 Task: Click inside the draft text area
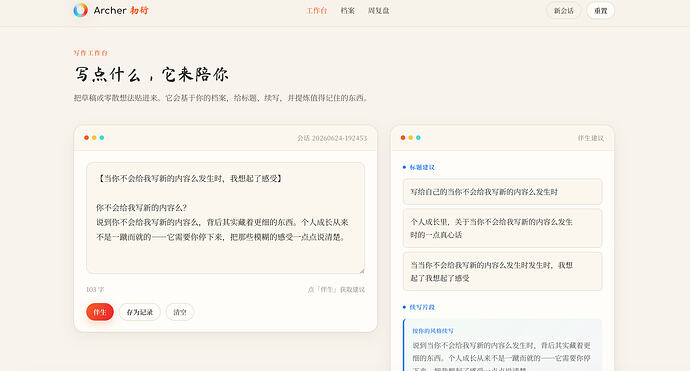226,218
